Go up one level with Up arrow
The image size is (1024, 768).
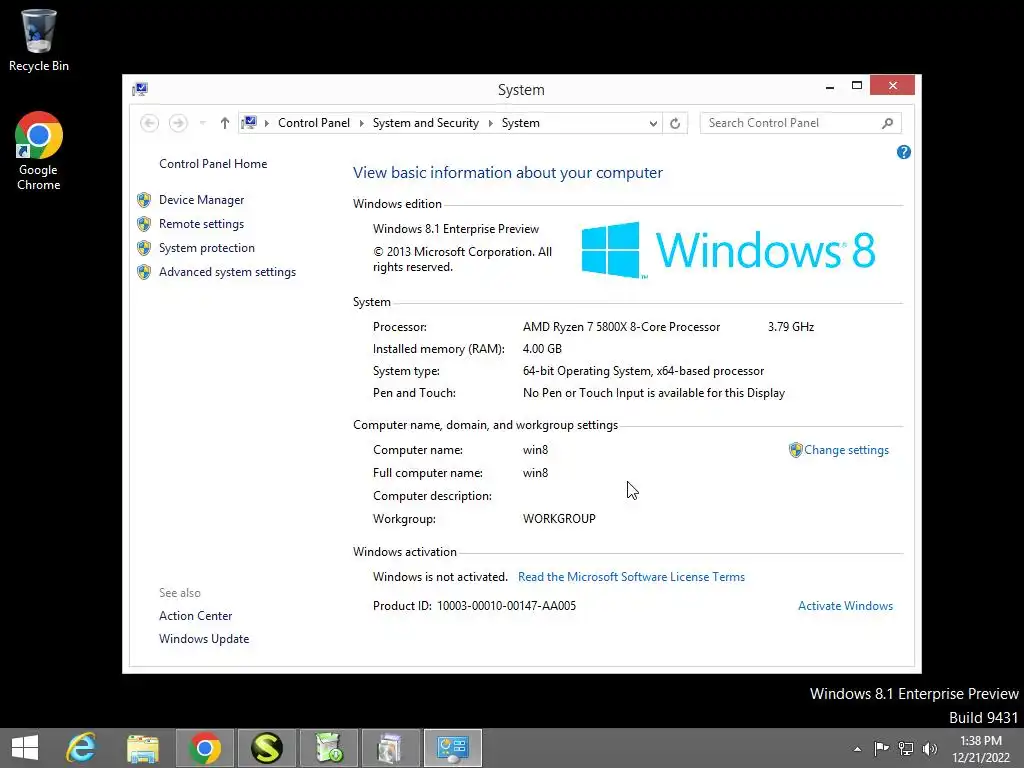pyautogui.click(x=225, y=123)
